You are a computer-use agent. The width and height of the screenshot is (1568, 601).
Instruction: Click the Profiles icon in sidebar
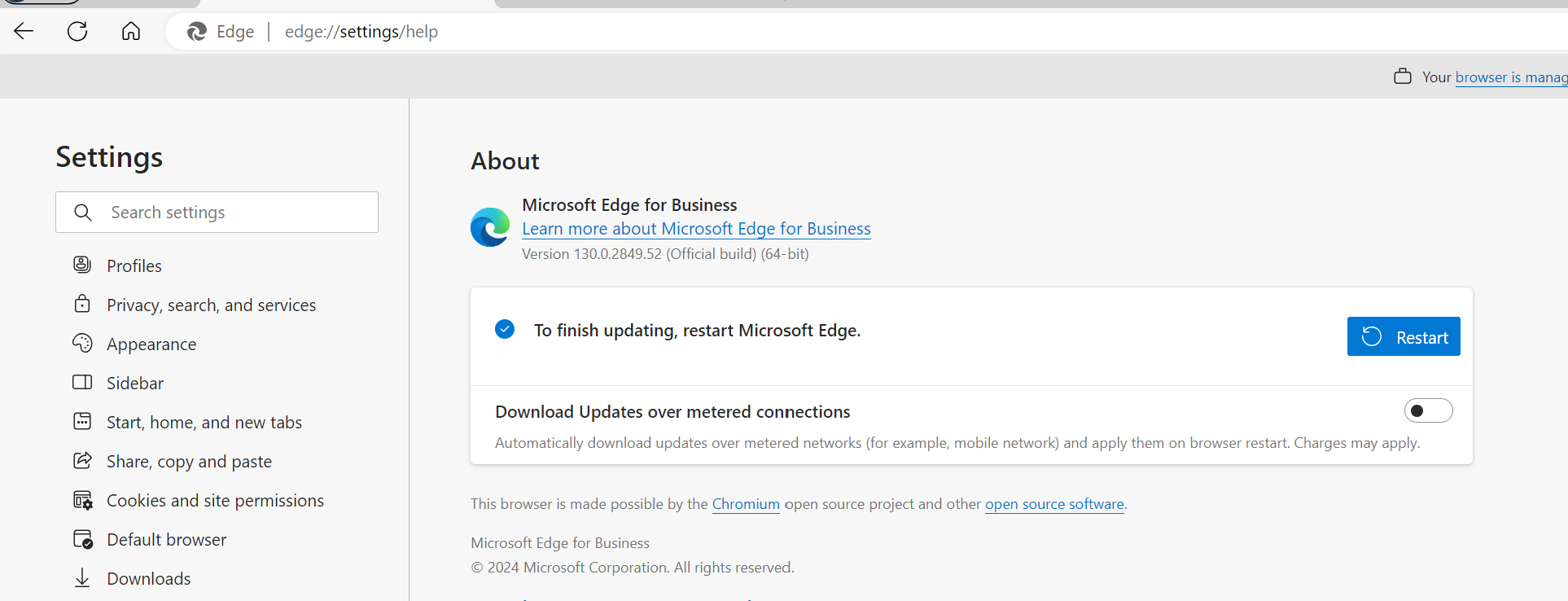coord(82,265)
